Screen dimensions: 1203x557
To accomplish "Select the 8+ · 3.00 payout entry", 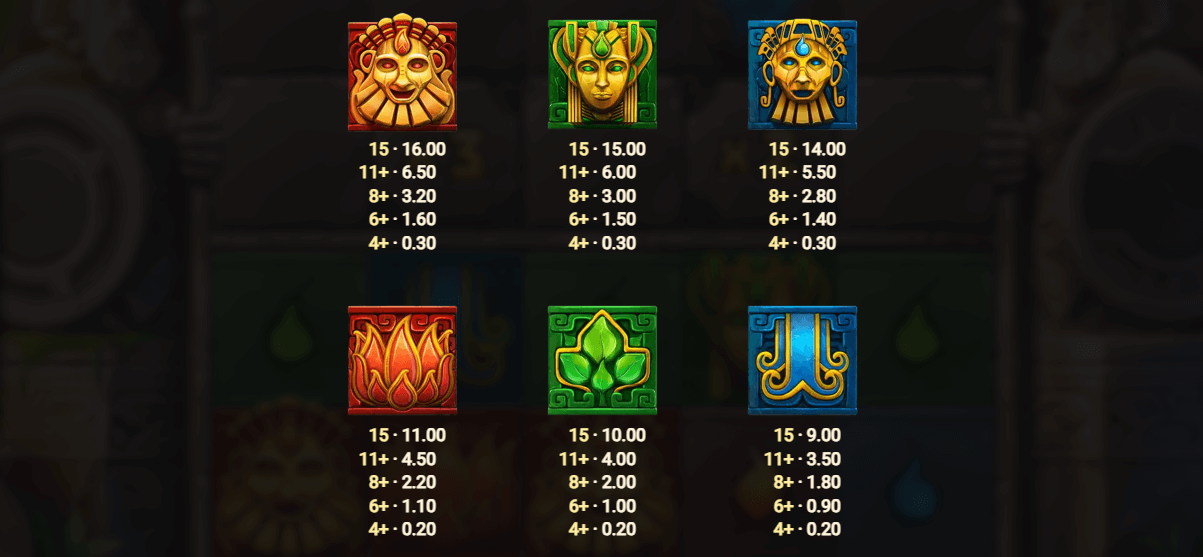I will click(x=602, y=196).
